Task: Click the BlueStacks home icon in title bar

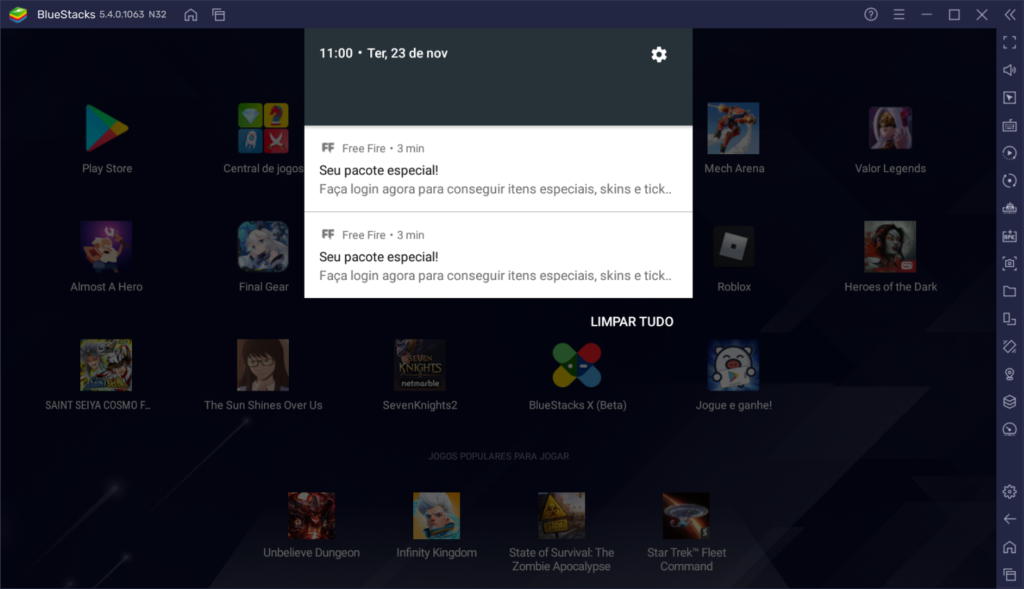Action: click(x=191, y=15)
